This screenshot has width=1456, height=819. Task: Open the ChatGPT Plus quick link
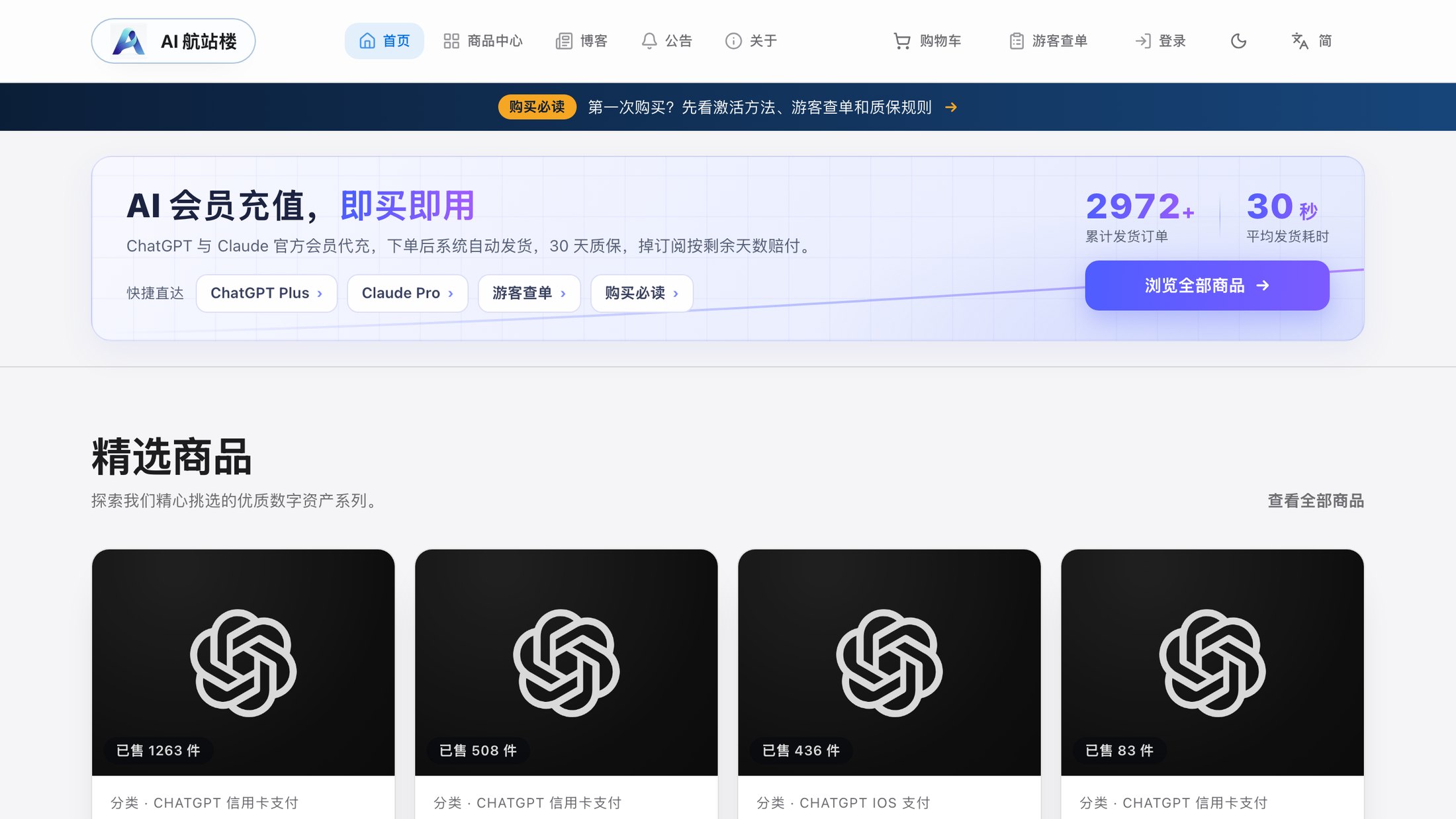pos(267,293)
